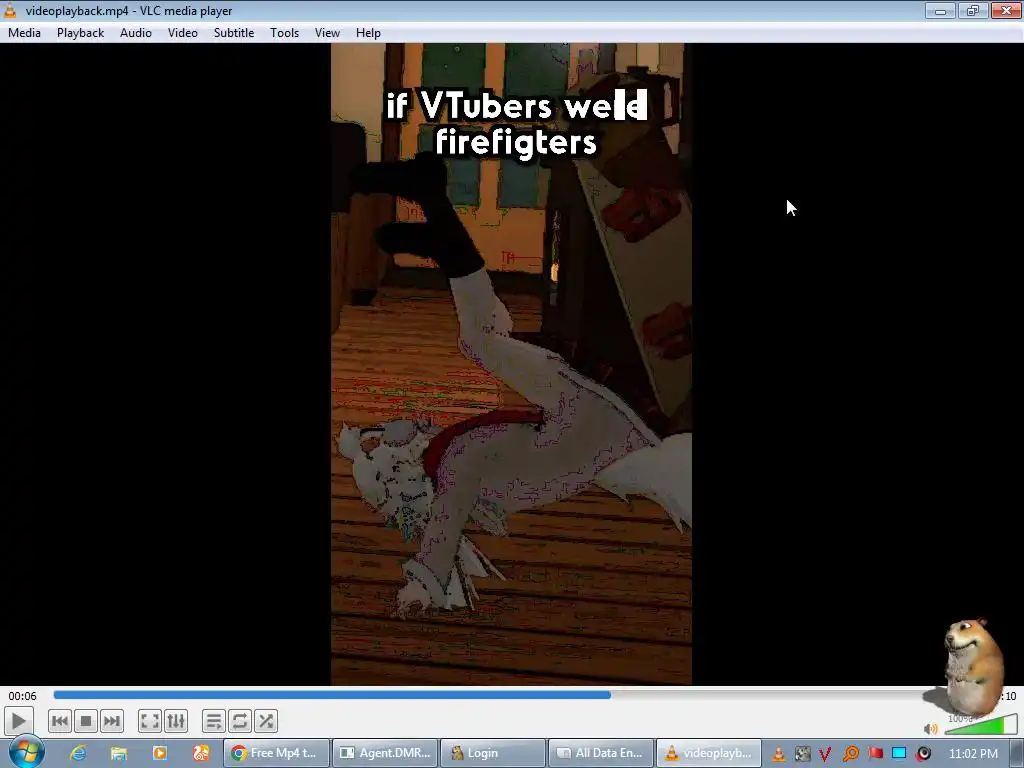
Task: Switch to the 'All Data En...' taskbar window
Action: click(601, 753)
